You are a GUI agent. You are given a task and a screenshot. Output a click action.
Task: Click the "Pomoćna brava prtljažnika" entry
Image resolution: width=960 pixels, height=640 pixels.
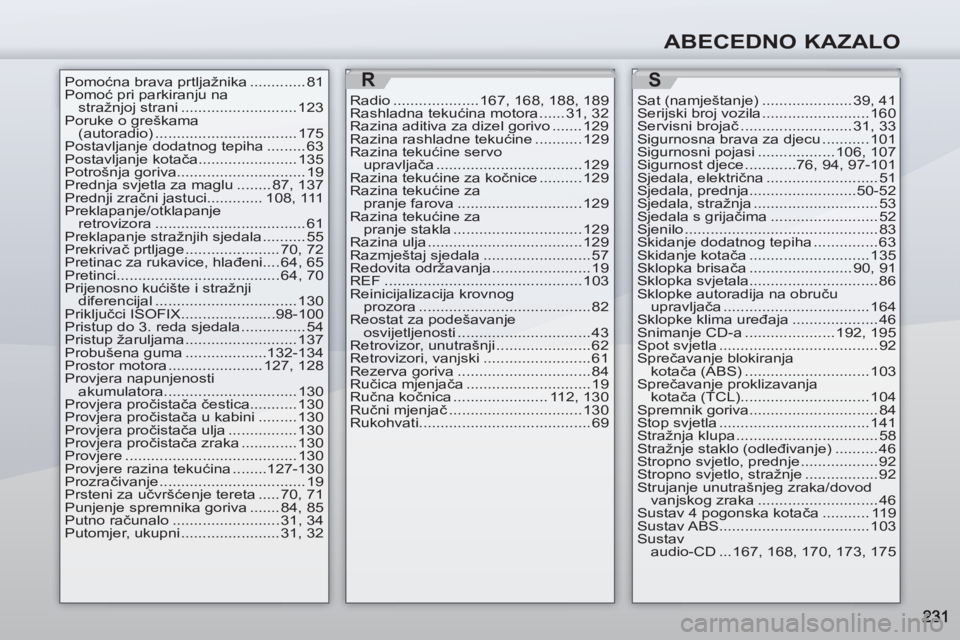[194, 82]
